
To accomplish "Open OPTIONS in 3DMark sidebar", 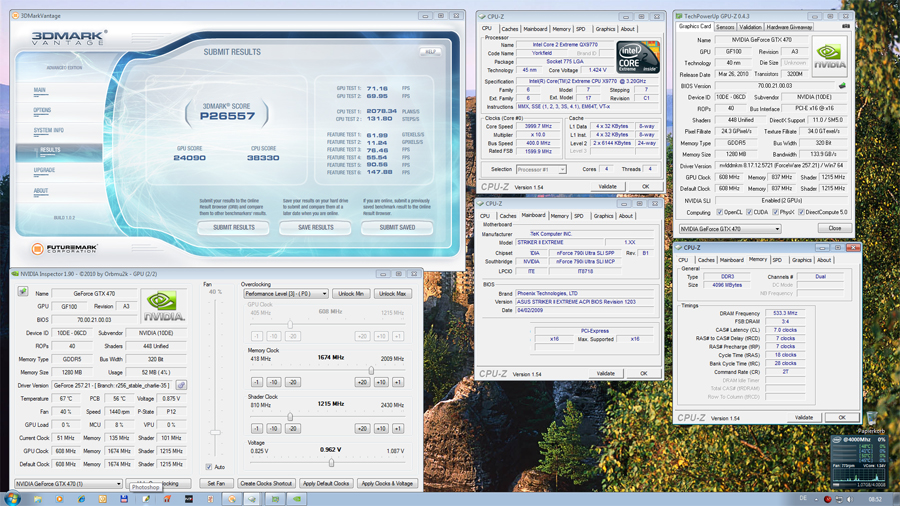I will [x=42, y=110].
